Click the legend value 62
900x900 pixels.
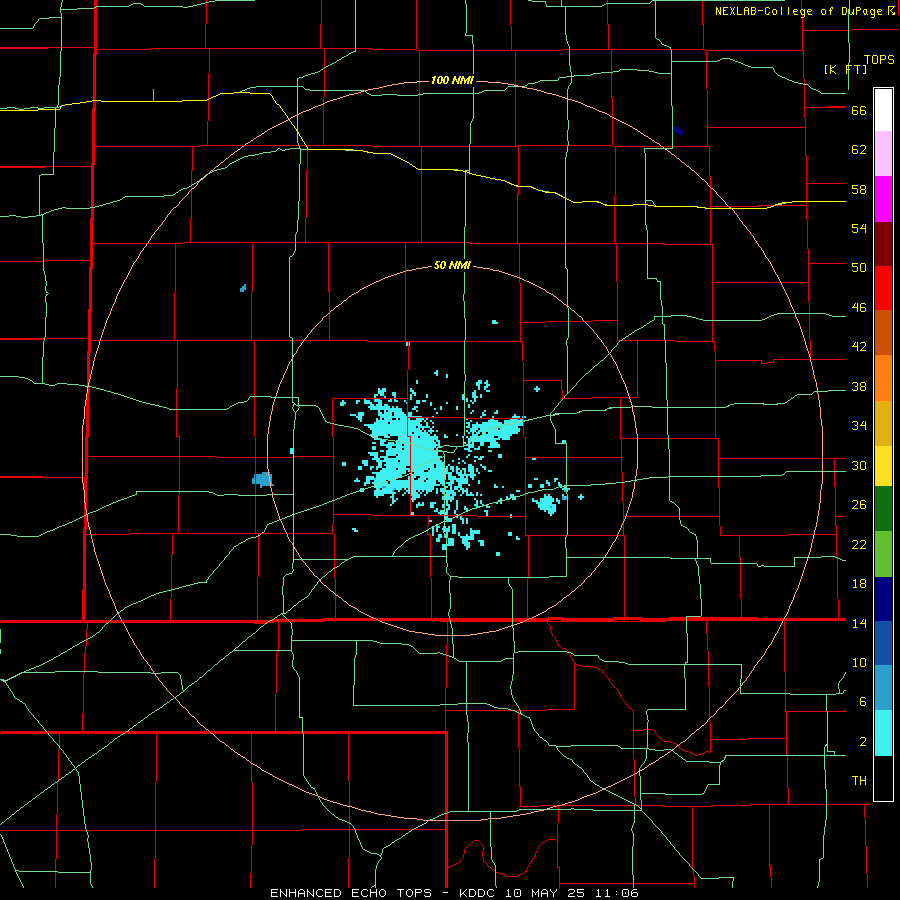point(859,150)
